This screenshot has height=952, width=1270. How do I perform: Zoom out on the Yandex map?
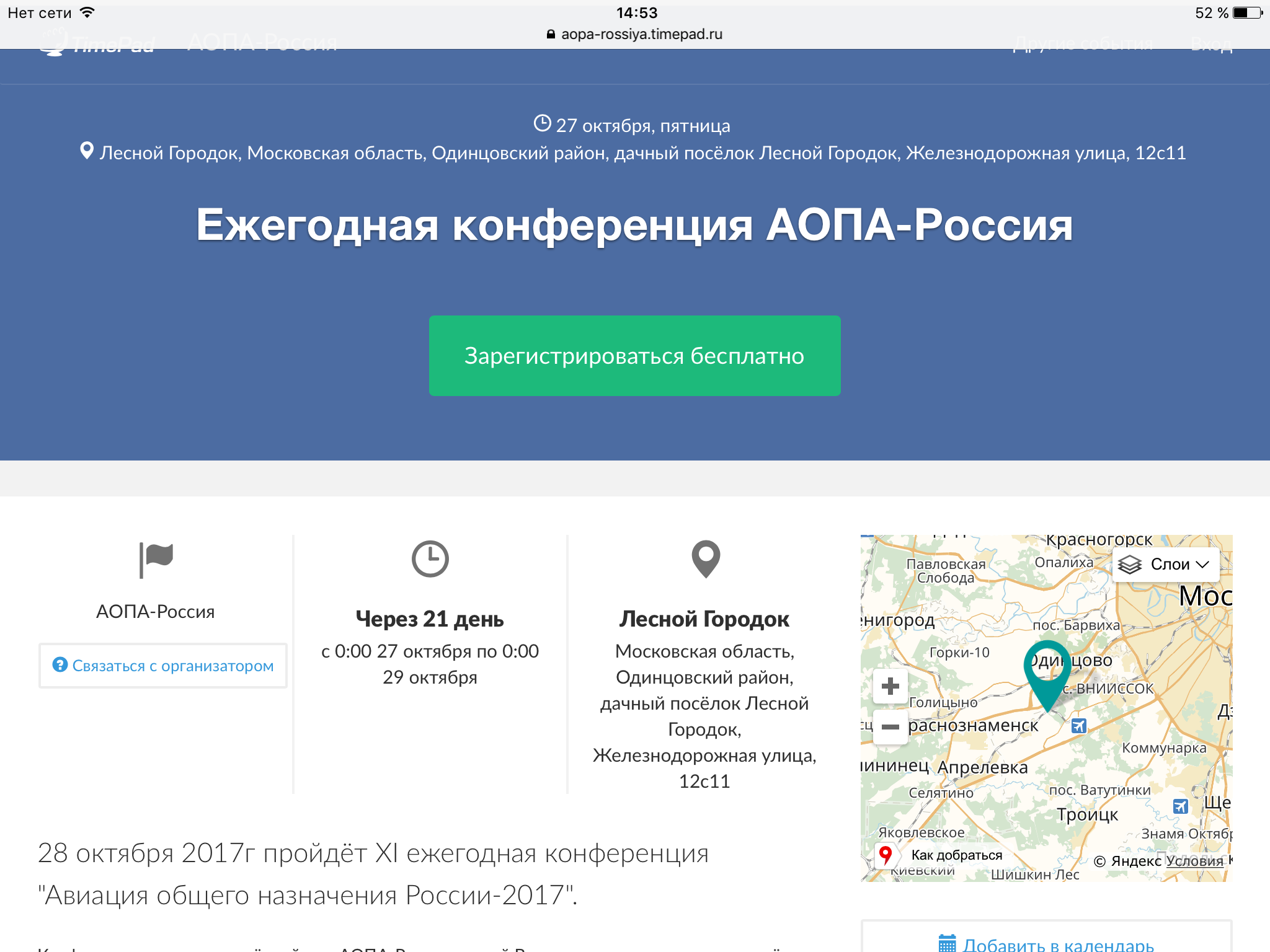(x=890, y=727)
